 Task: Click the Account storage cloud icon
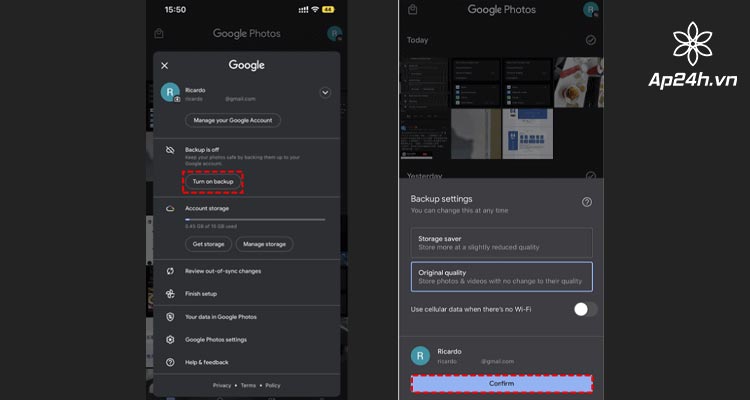pos(170,209)
